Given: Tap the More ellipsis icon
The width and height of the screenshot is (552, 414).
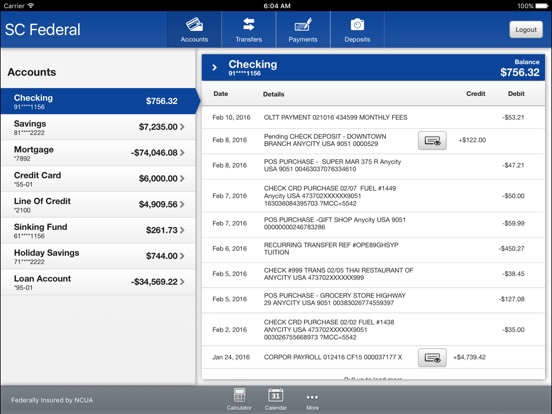Looking at the screenshot, I should [312, 397].
